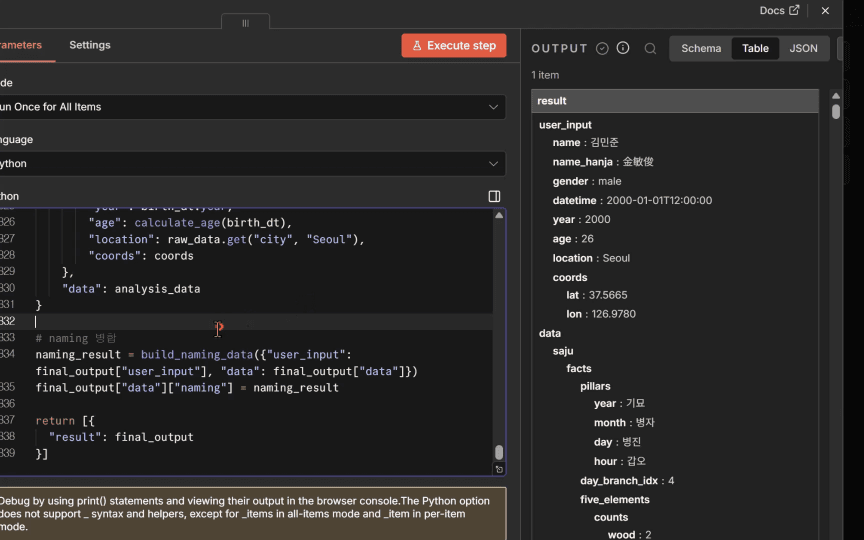Click the code editor resize corner icon
The width and height of the screenshot is (864, 540).
499,469
